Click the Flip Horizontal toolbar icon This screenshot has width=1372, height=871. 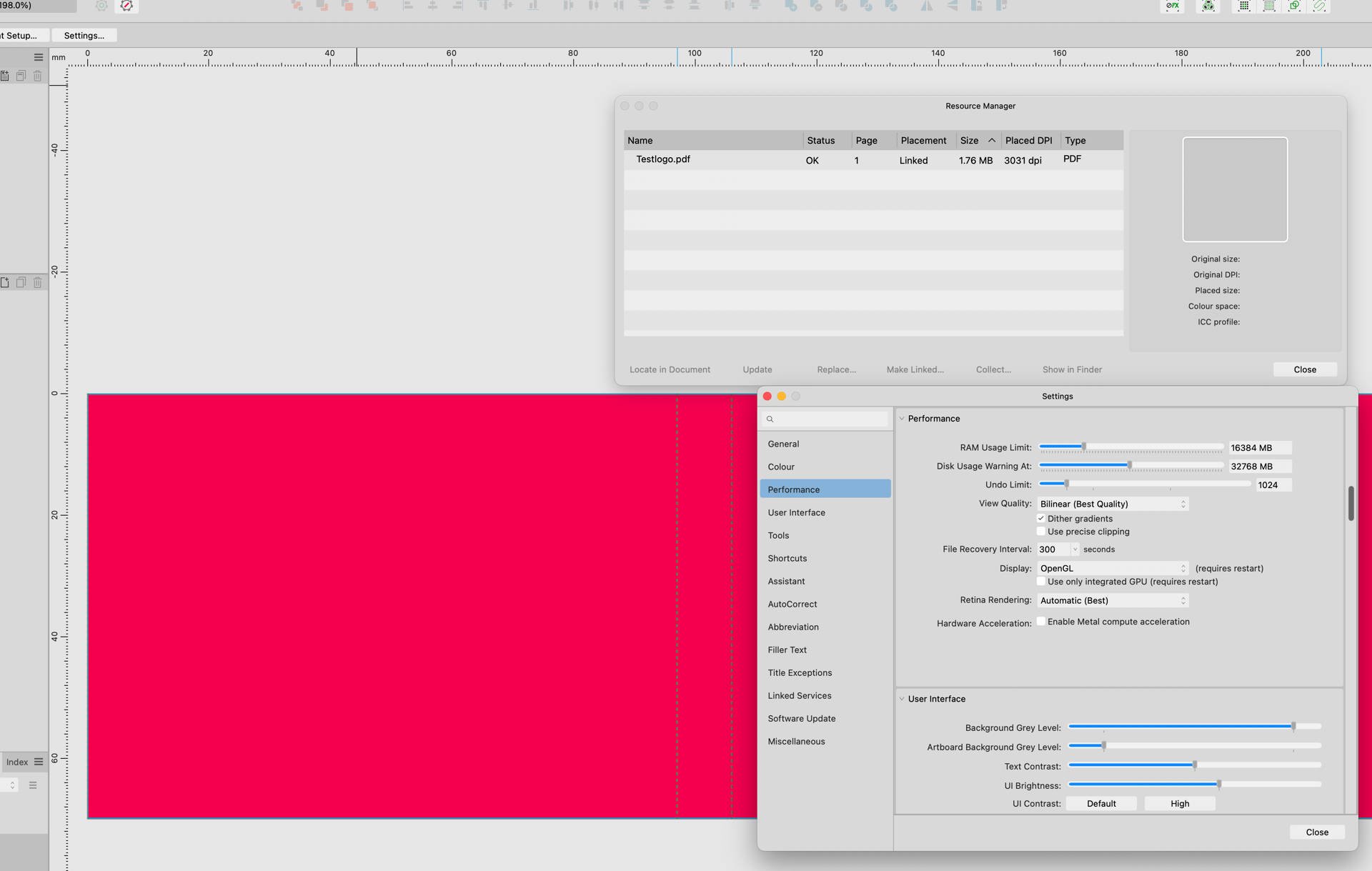[x=927, y=6]
